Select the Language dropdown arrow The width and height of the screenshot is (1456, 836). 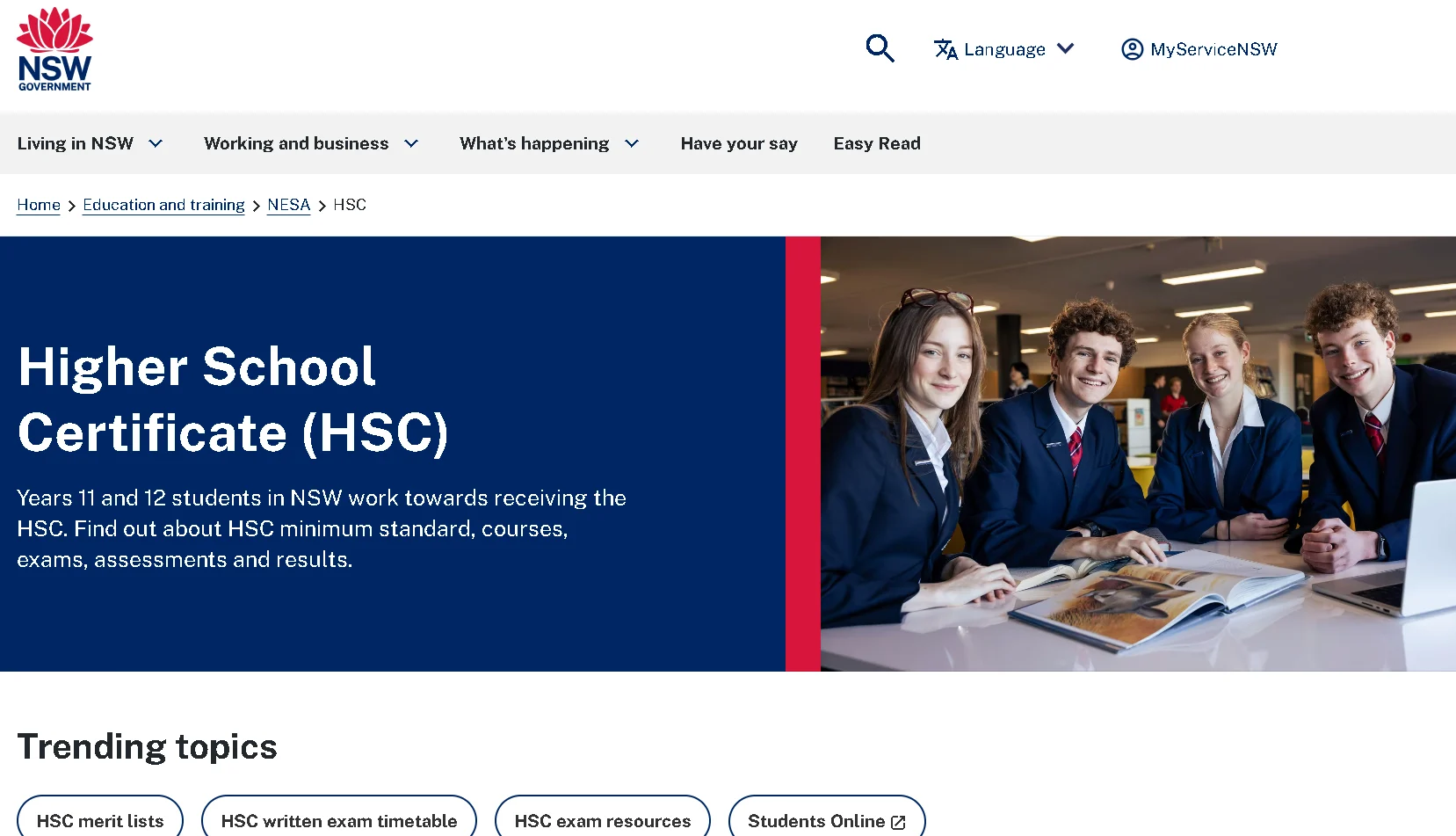pyautogui.click(x=1066, y=49)
